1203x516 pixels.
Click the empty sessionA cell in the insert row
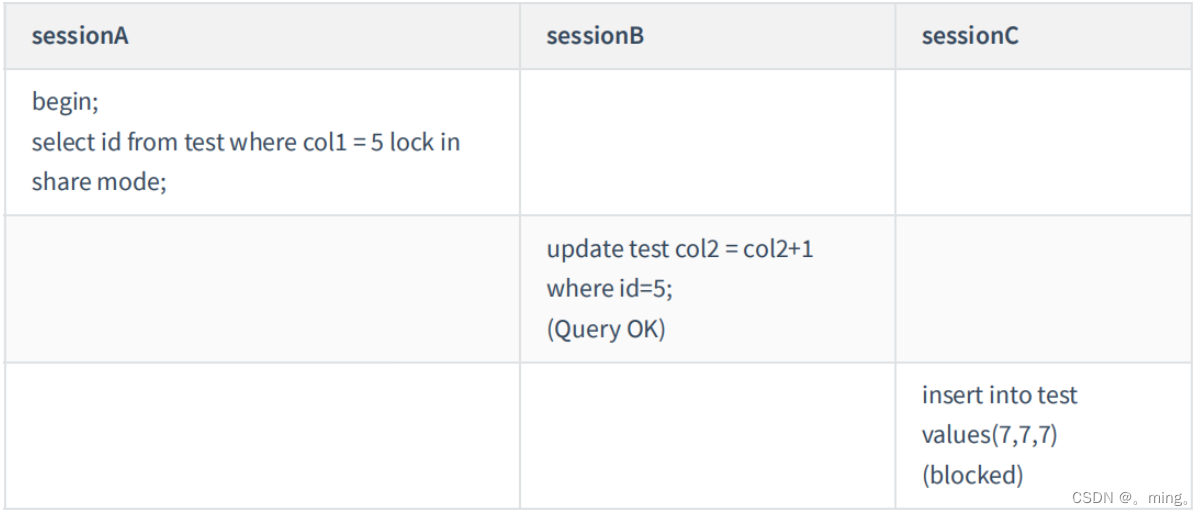point(262,435)
